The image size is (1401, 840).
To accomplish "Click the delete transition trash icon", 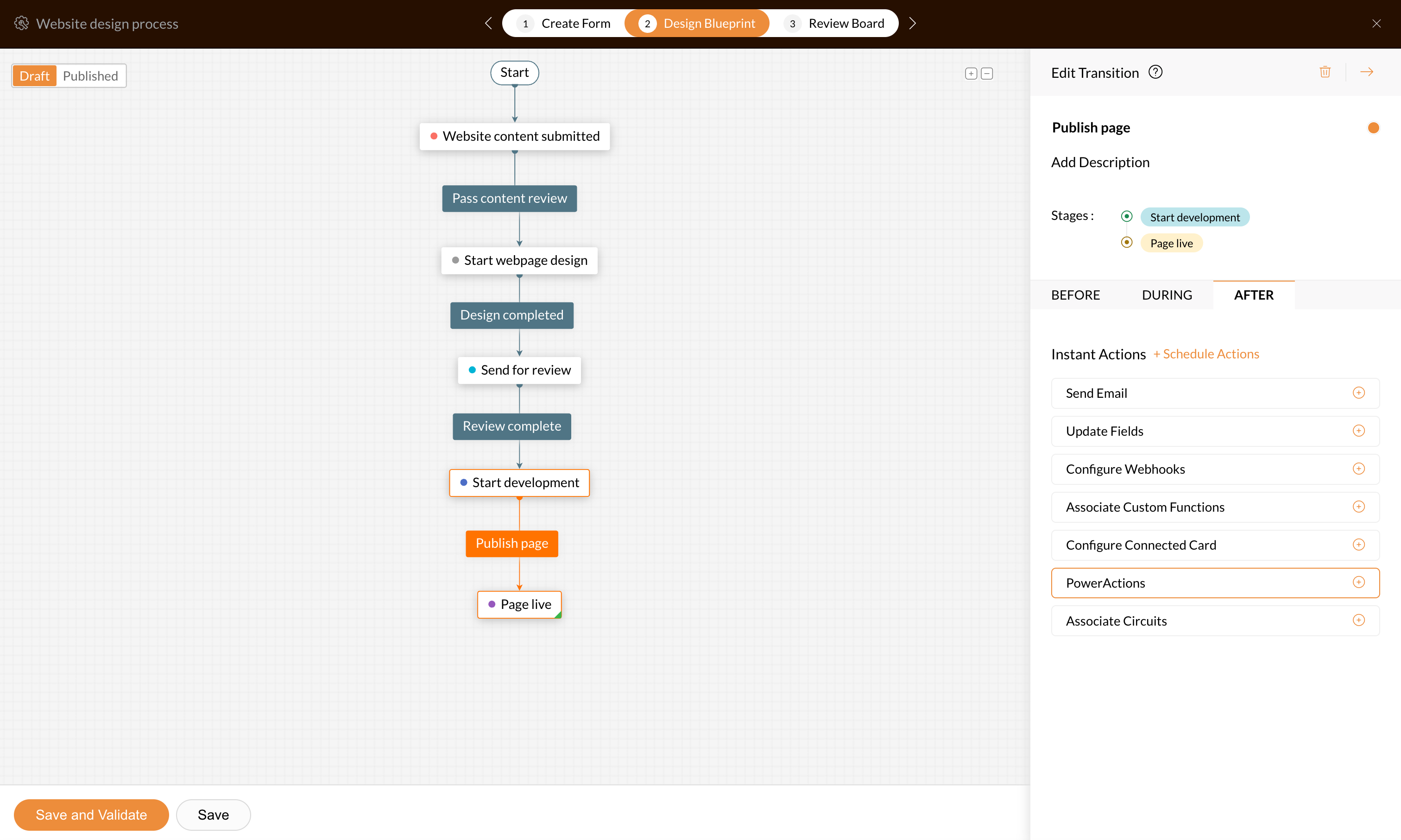I will click(1325, 72).
